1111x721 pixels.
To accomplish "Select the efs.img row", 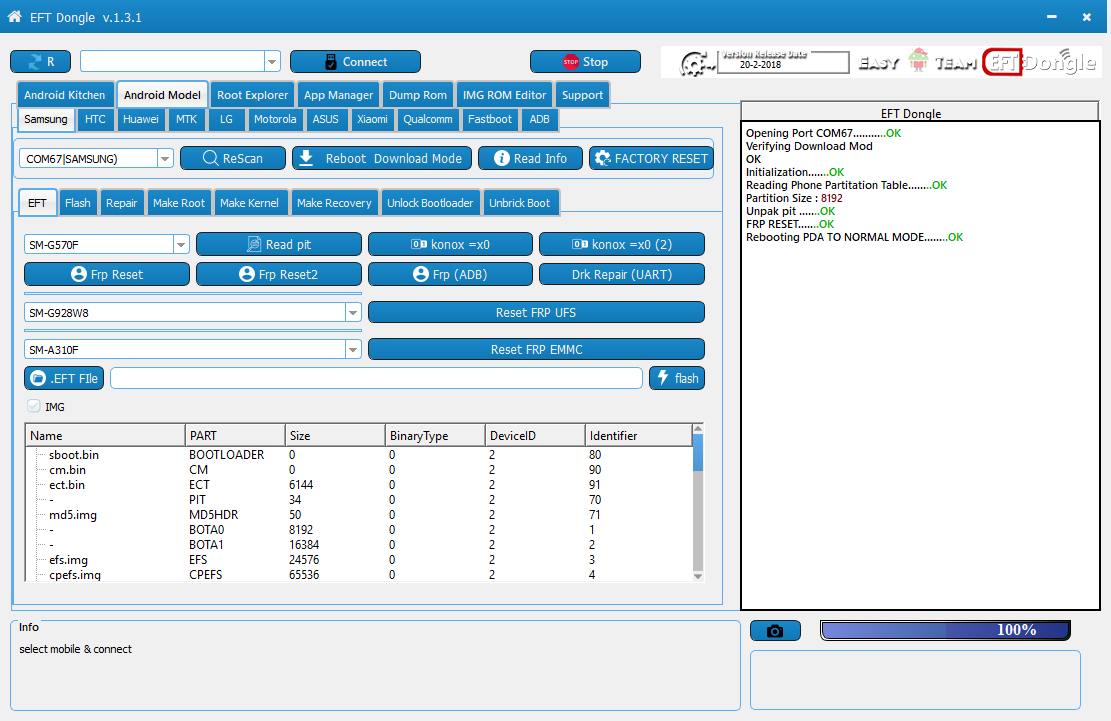I will pyautogui.click(x=359, y=560).
